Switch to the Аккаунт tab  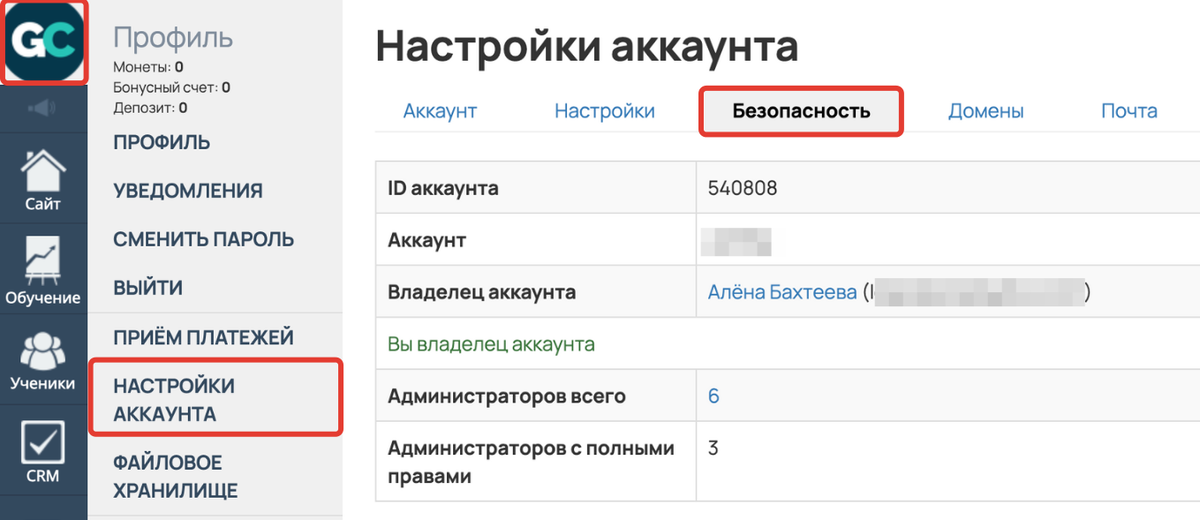440,111
